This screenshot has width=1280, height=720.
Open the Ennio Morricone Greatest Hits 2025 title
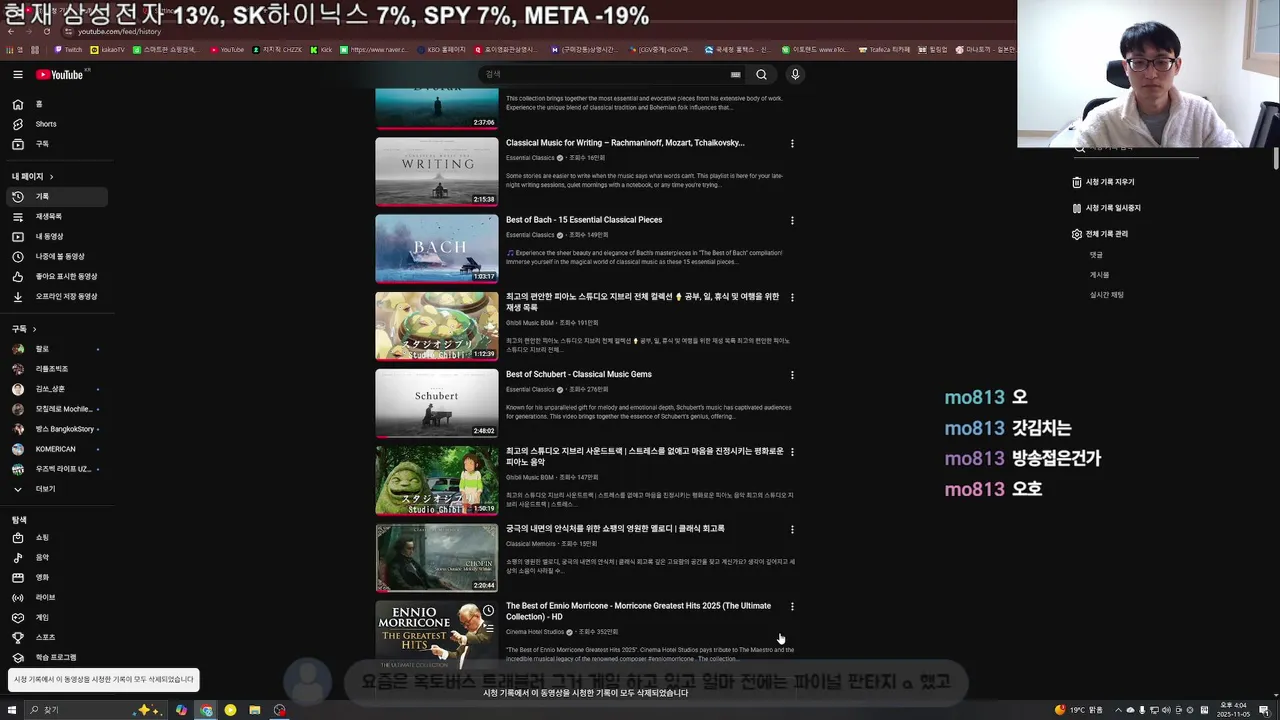638,612
